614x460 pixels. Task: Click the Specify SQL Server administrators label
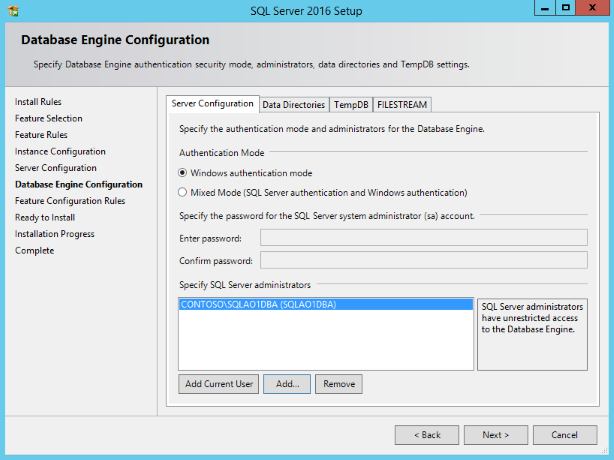[245, 285]
